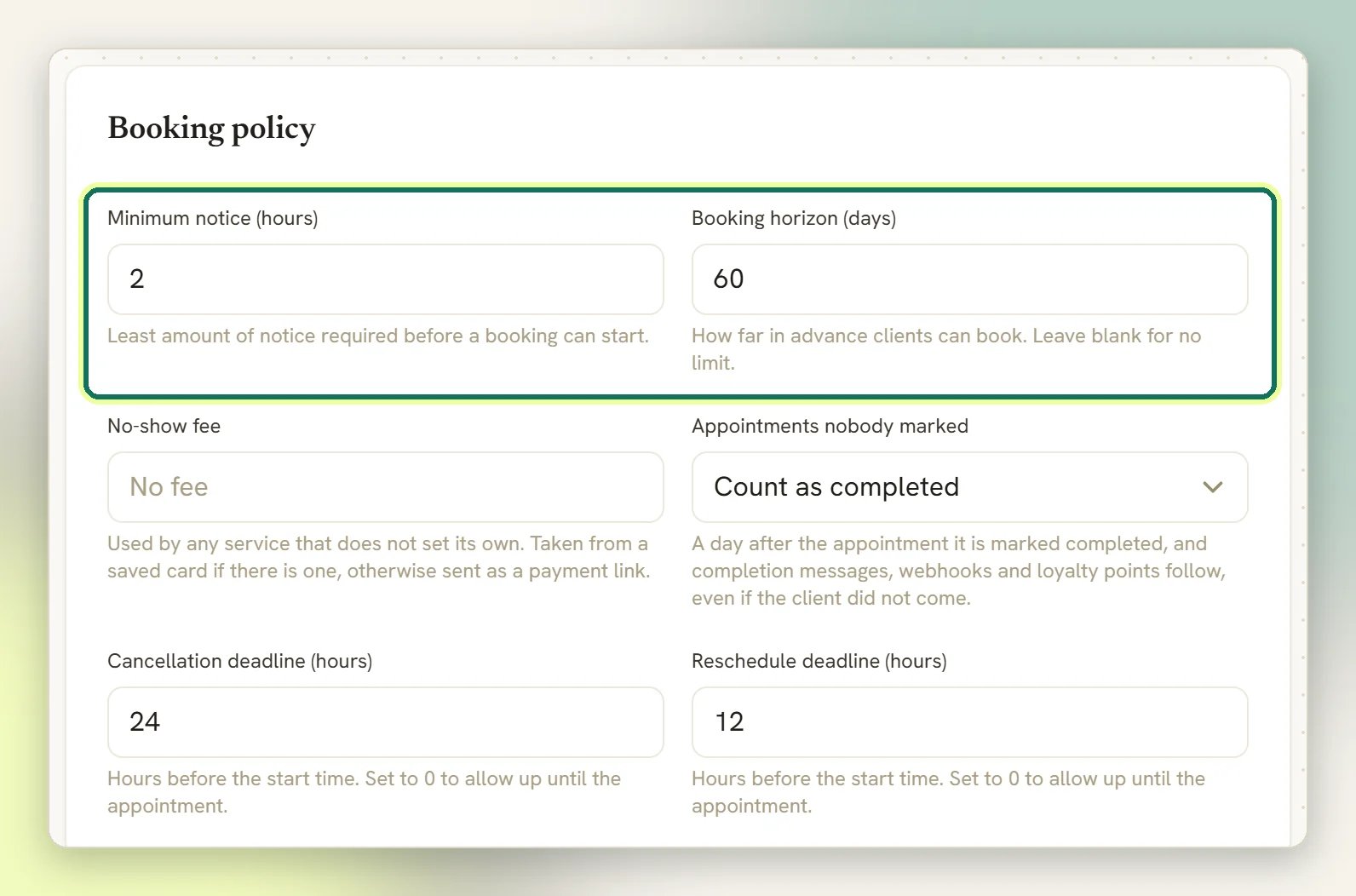Screen dimensions: 1356x896
Task: Click help text 'How far in advance clients can book'
Action: point(946,349)
